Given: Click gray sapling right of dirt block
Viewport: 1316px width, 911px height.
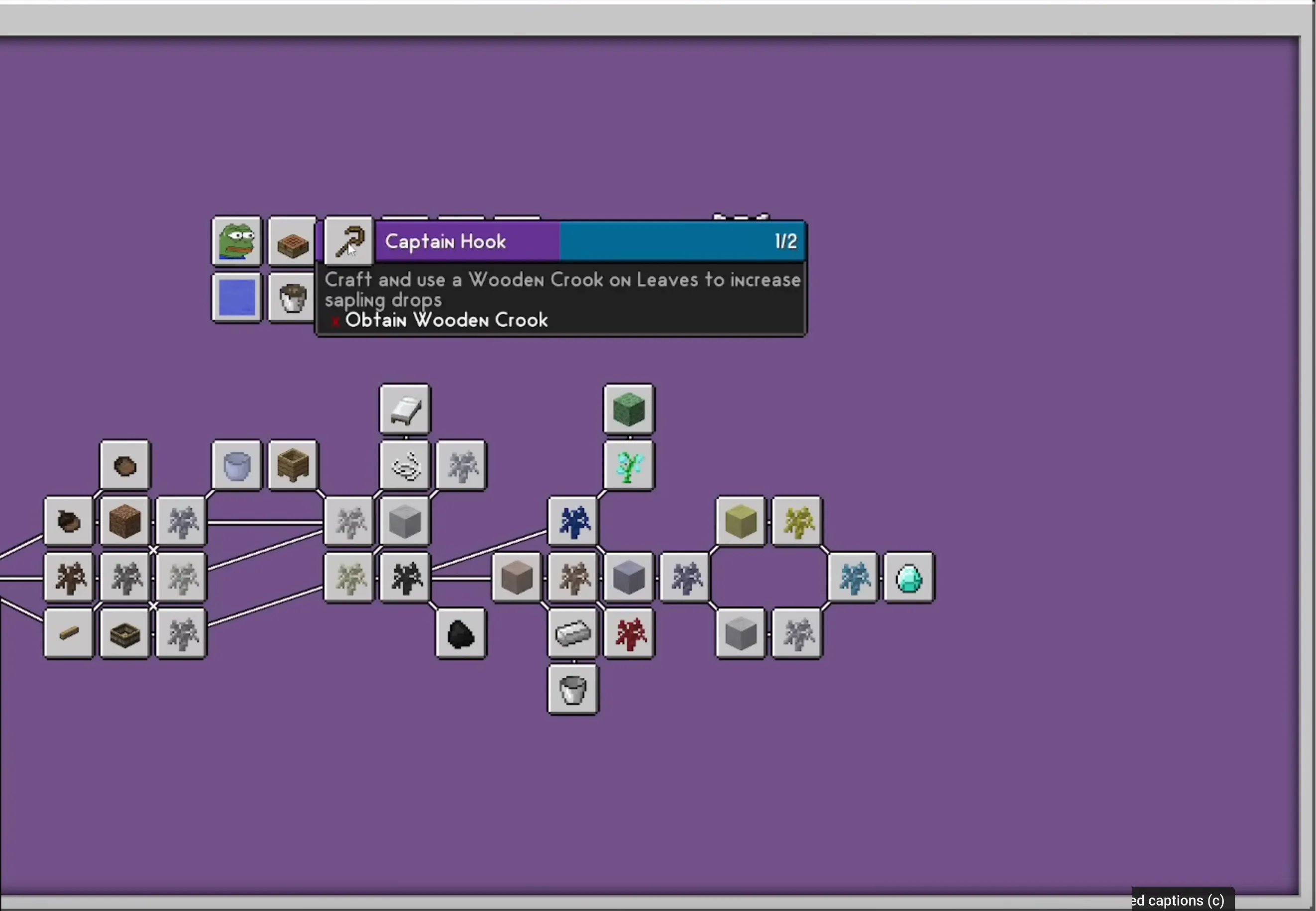Looking at the screenshot, I should tap(180, 521).
